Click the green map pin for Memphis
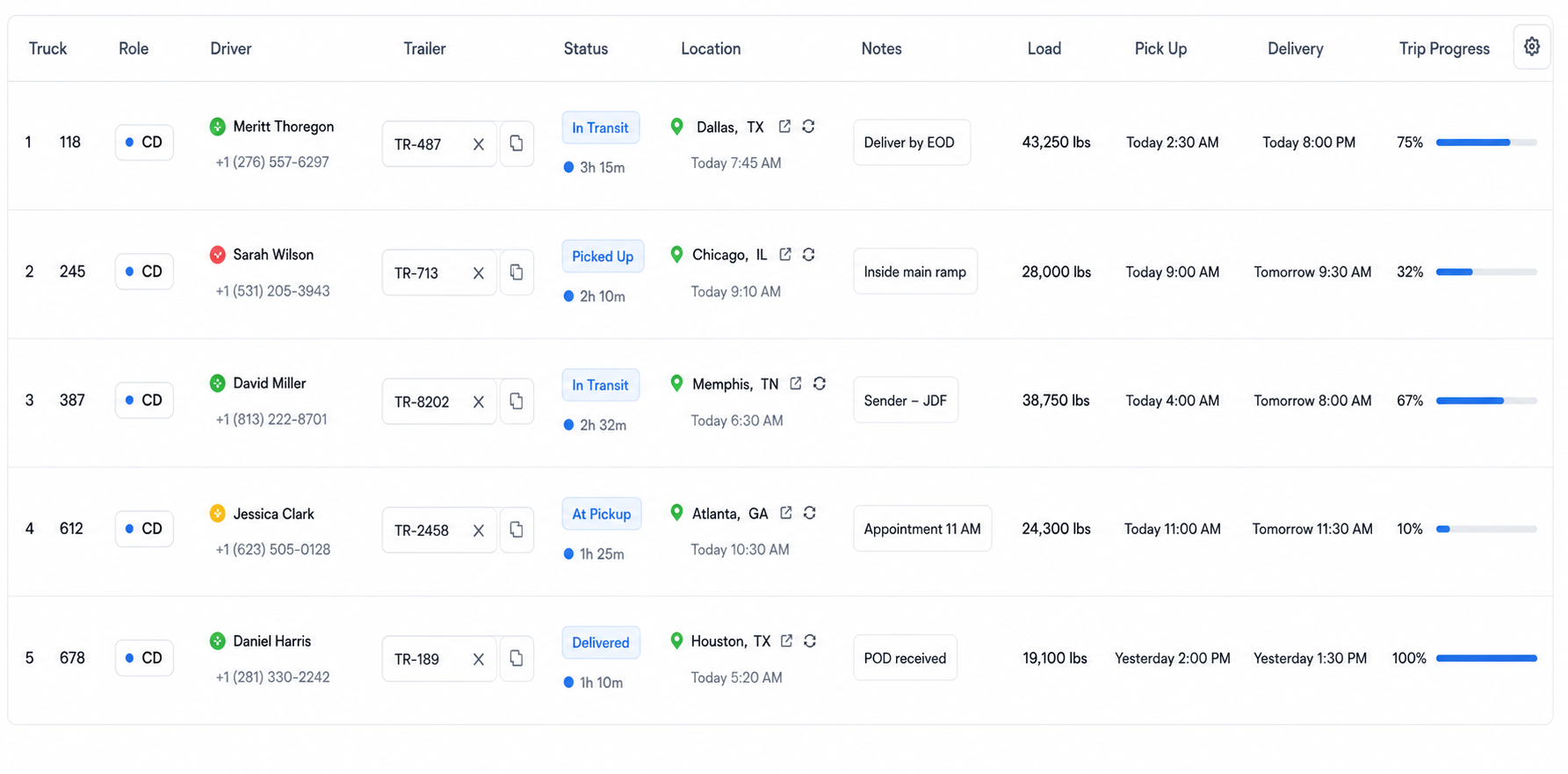 [x=676, y=383]
